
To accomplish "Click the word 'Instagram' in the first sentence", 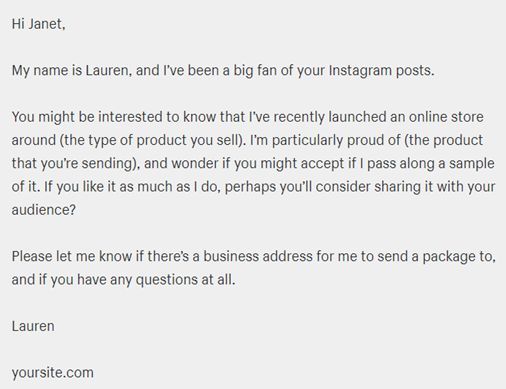I will pyautogui.click(x=360, y=71).
